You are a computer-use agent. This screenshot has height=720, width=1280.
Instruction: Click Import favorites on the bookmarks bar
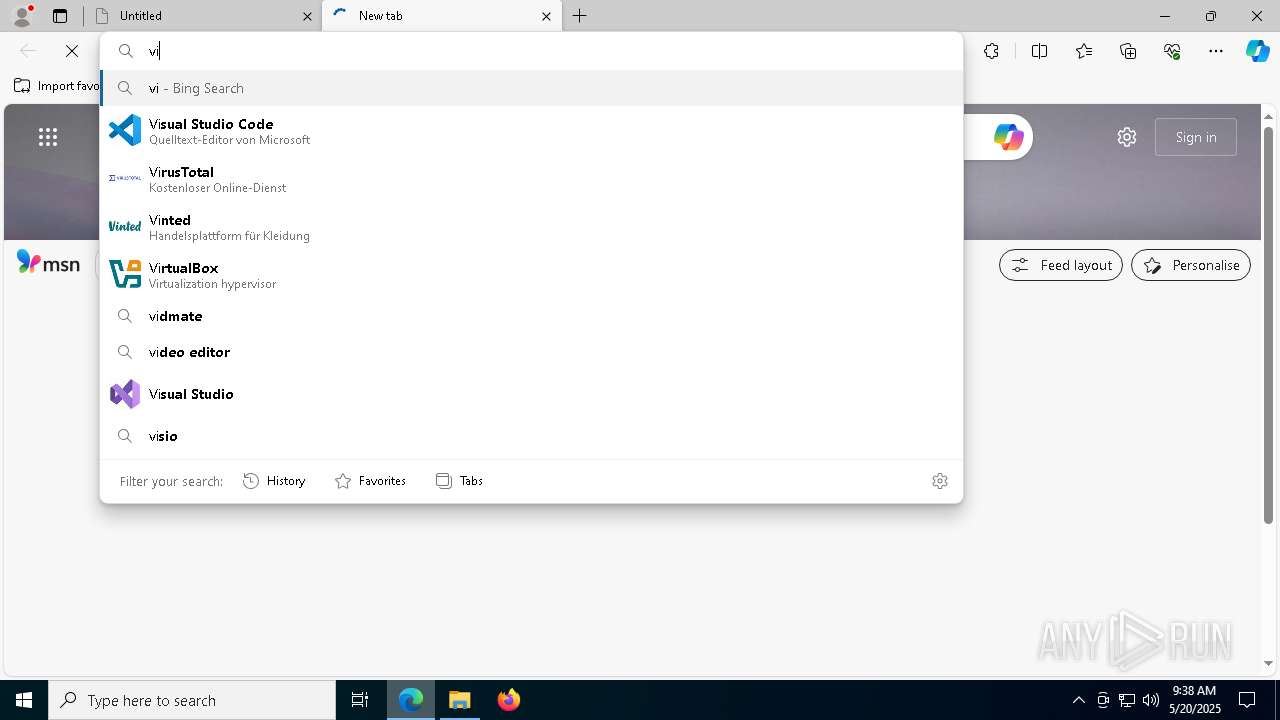(x=59, y=86)
